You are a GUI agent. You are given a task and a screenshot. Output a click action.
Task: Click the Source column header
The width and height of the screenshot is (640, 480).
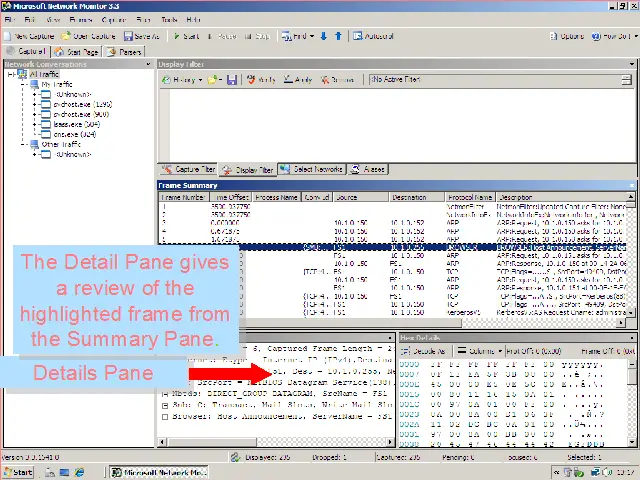[361, 197]
